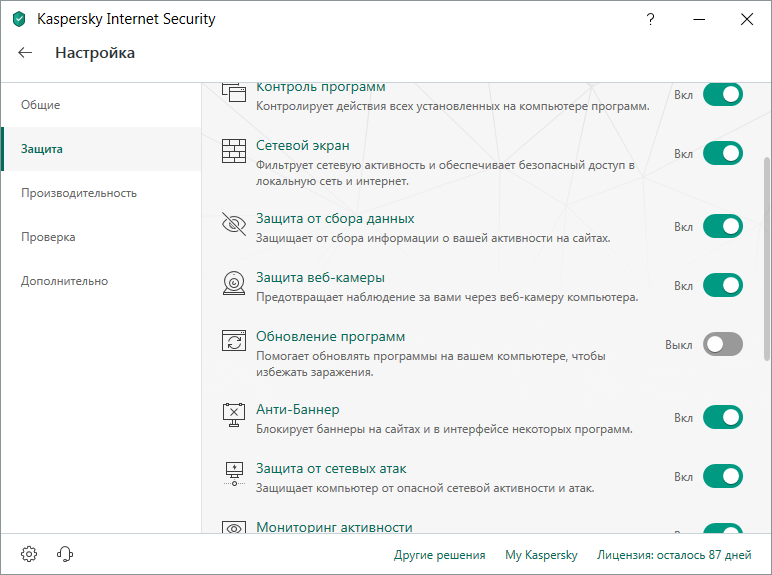Turn off the Сетевой экран switch

(723, 153)
